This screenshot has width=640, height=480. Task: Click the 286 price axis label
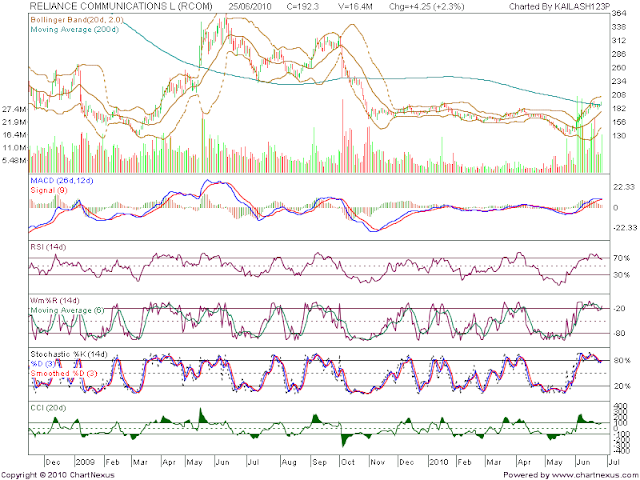(x=619, y=54)
